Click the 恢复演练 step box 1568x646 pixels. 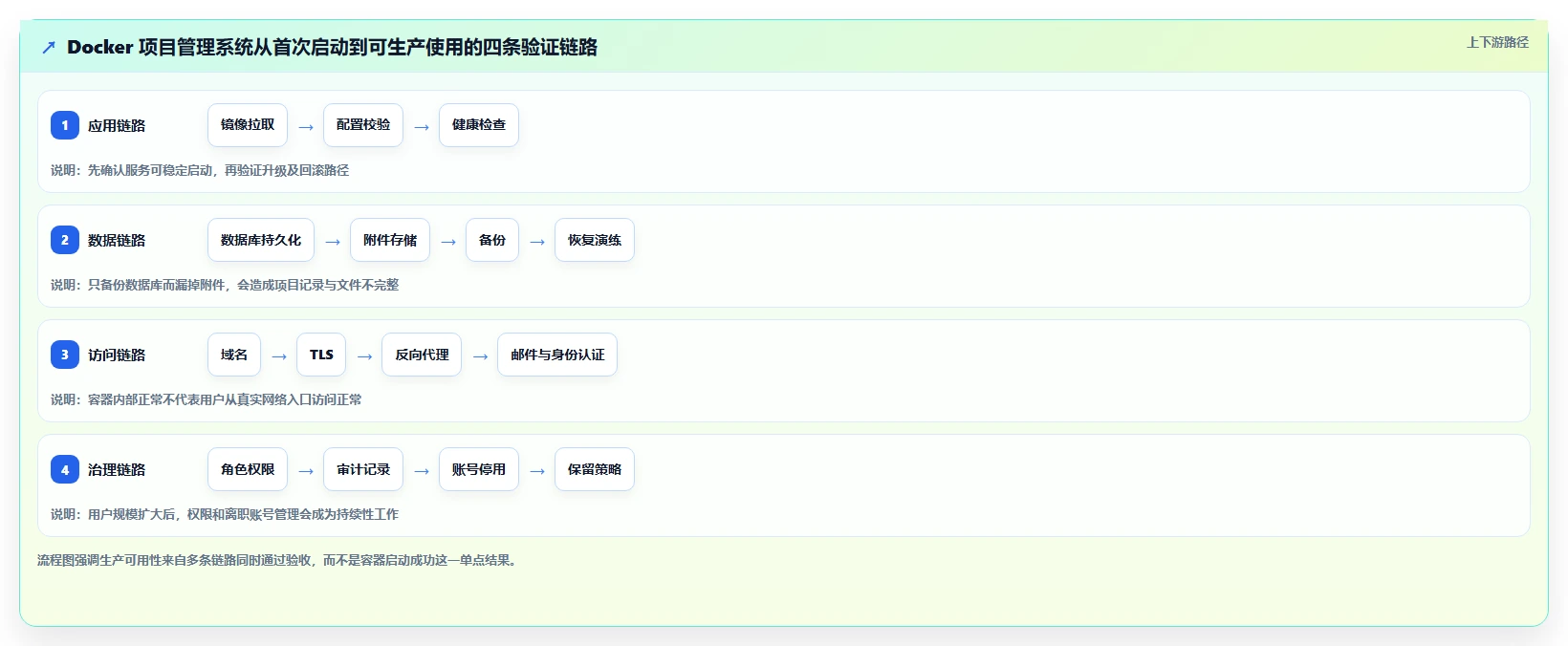coord(595,240)
